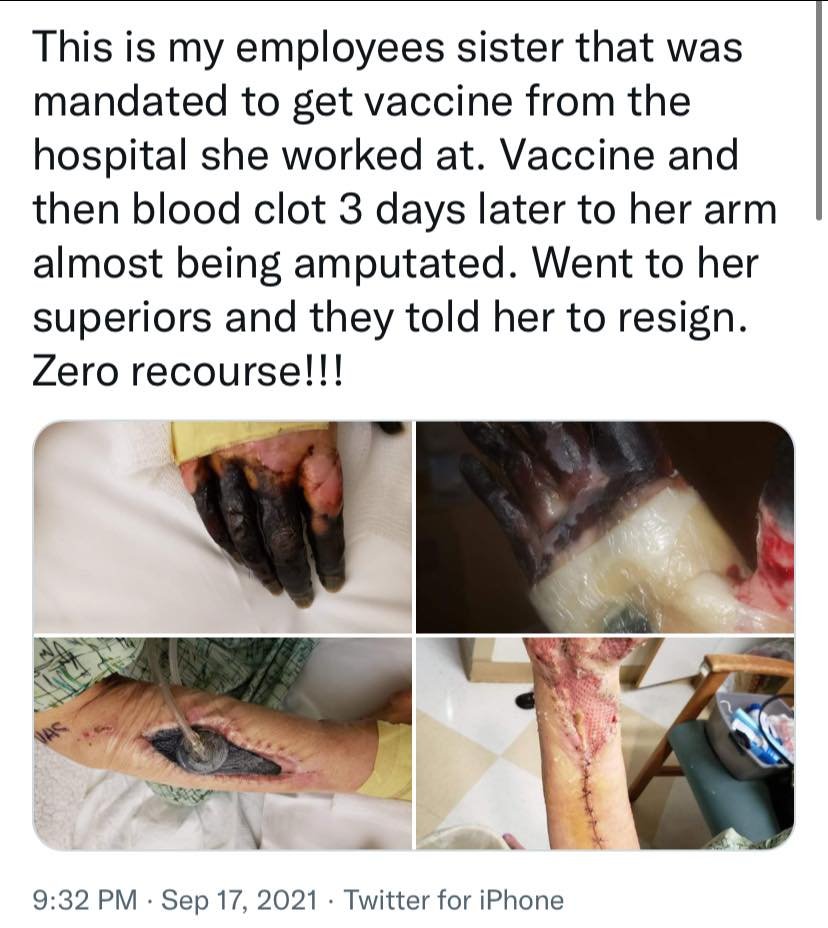
Task: Click the tweet text starting with 'This is my employees sister'
Action: click(405, 210)
